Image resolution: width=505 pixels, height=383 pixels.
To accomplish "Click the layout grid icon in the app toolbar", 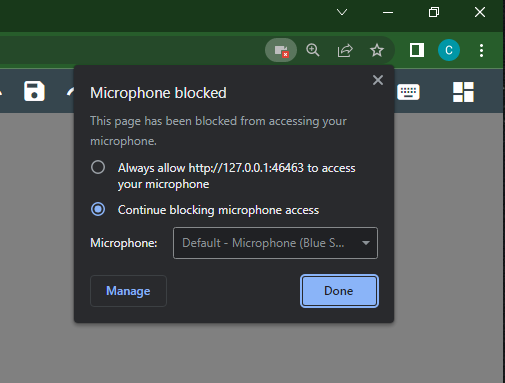I will click(463, 92).
